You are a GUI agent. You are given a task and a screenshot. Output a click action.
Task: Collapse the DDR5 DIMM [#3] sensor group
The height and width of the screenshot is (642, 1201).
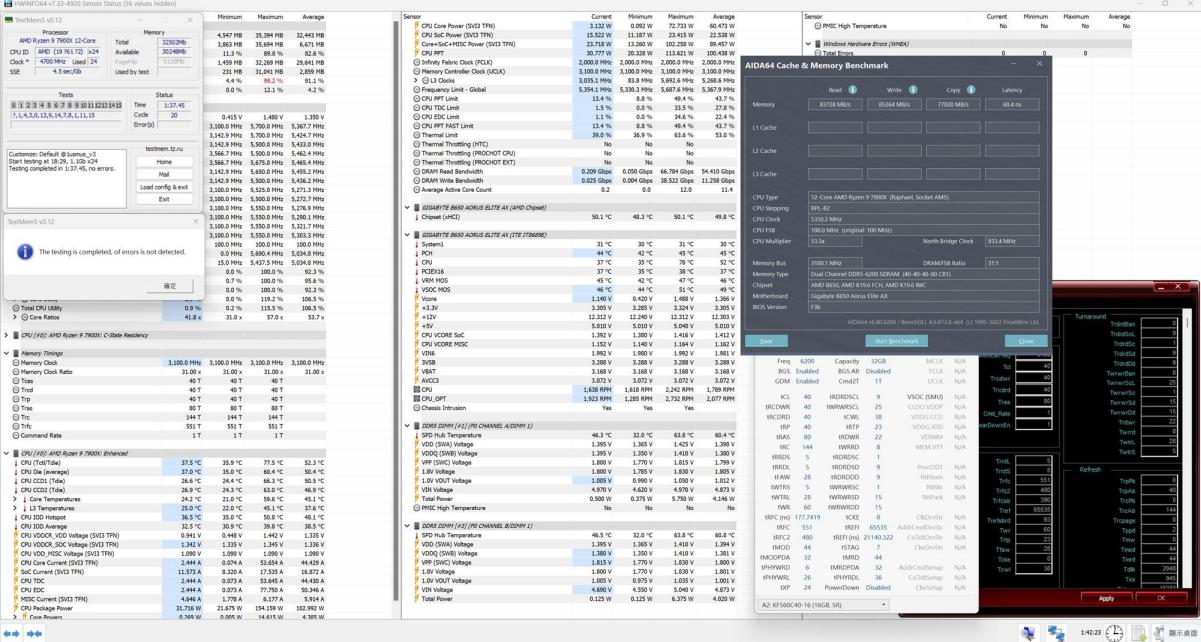tap(408, 525)
